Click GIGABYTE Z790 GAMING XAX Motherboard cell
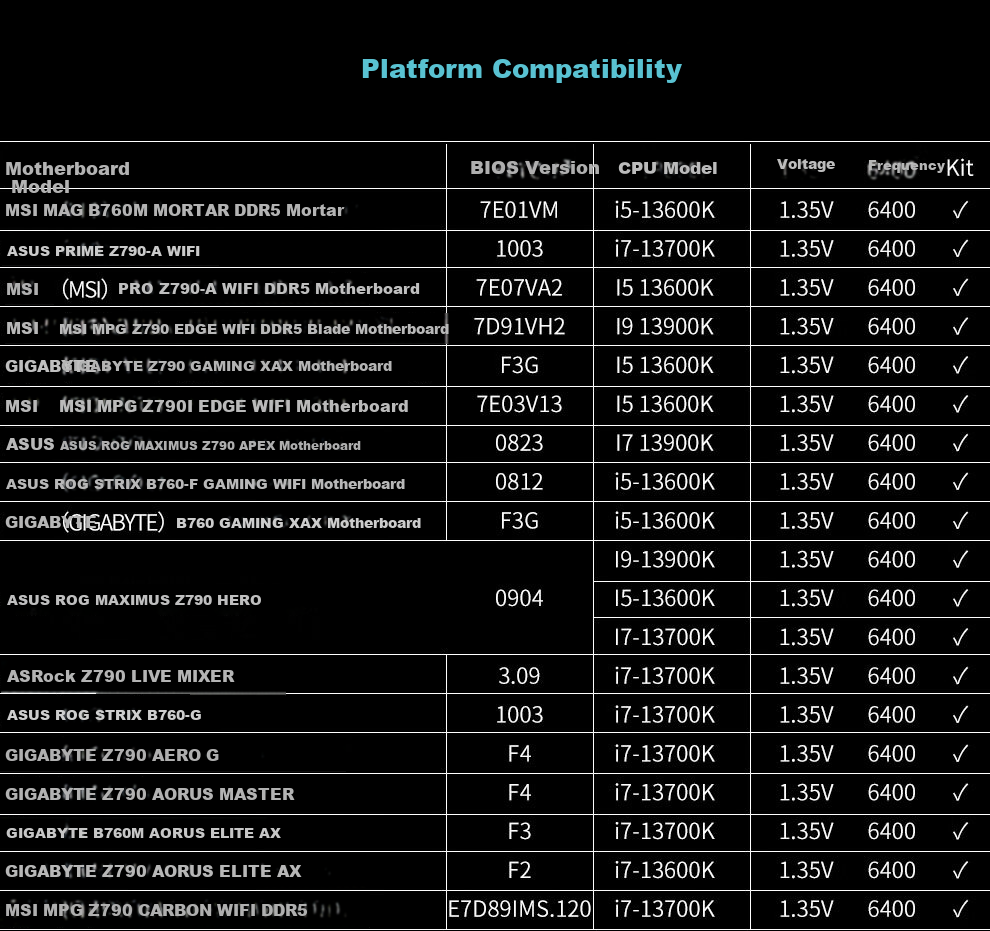The image size is (990, 931). (199, 366)
